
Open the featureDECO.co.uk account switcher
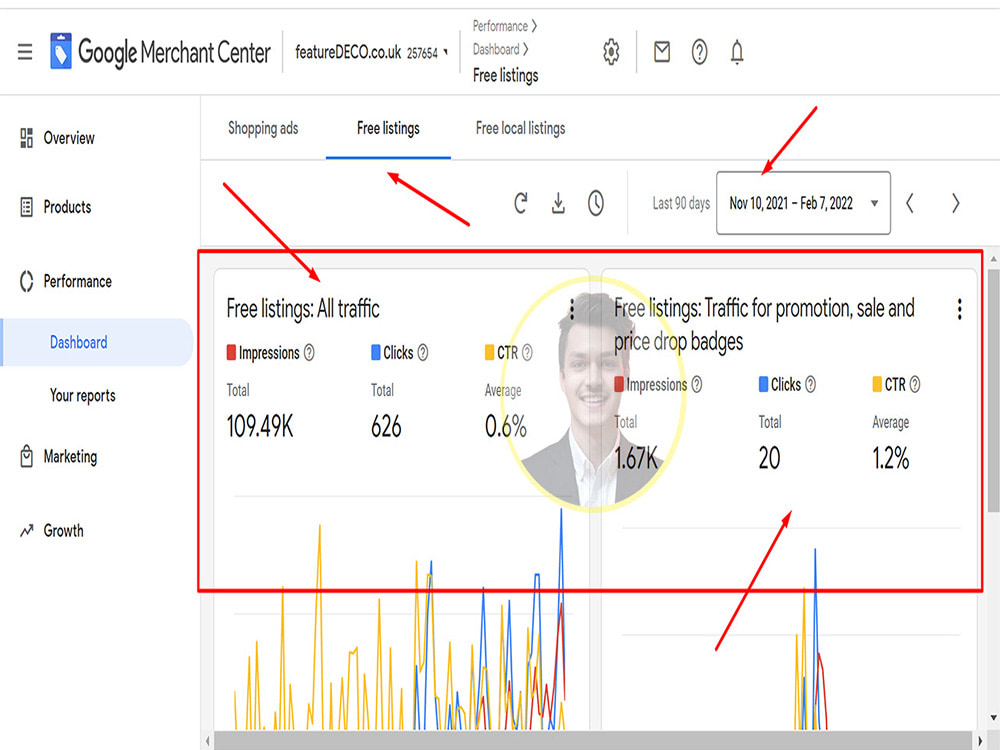coord(371,52)
